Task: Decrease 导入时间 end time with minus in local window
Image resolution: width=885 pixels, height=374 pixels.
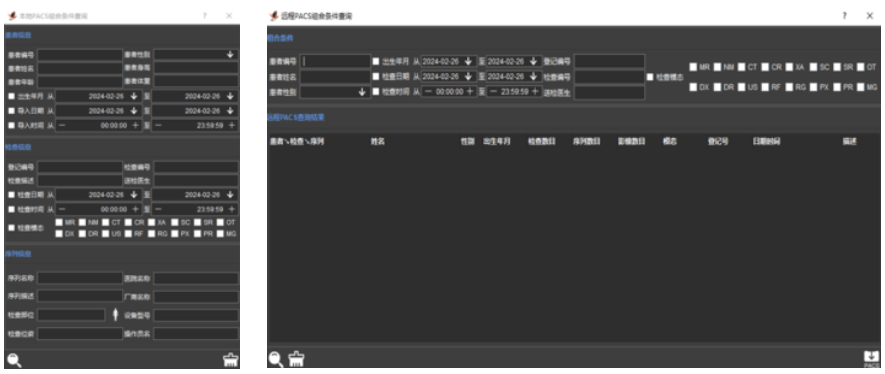Action: 159,126
